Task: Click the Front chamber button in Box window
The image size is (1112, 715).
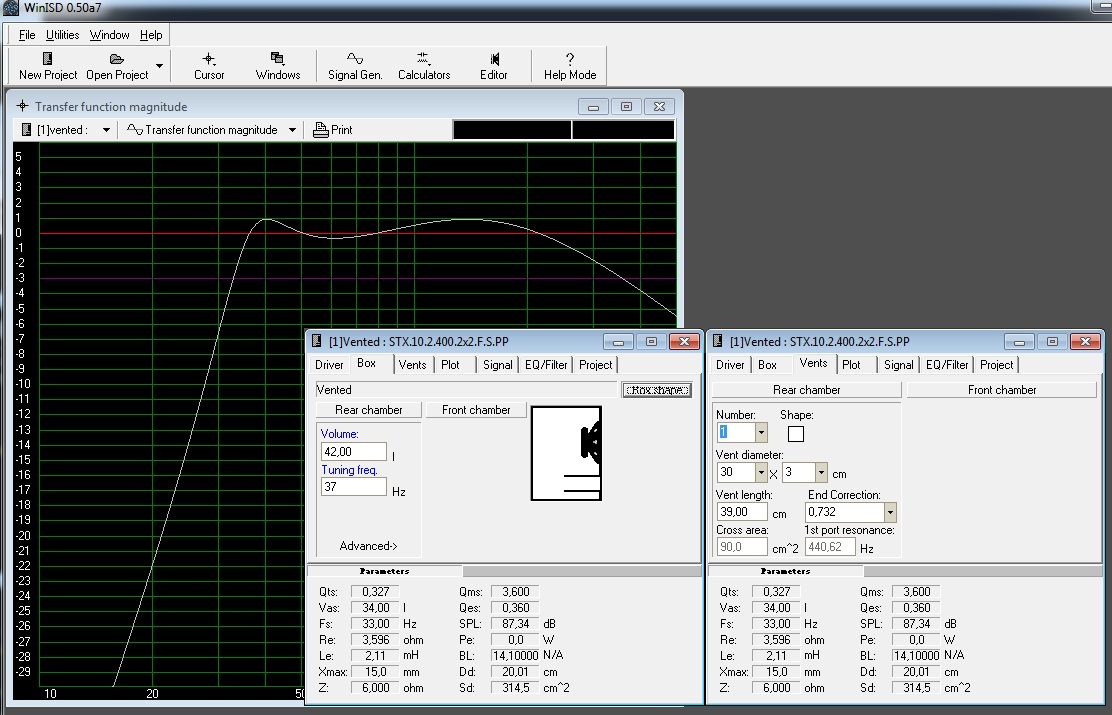Action: [x=476, y=410]
